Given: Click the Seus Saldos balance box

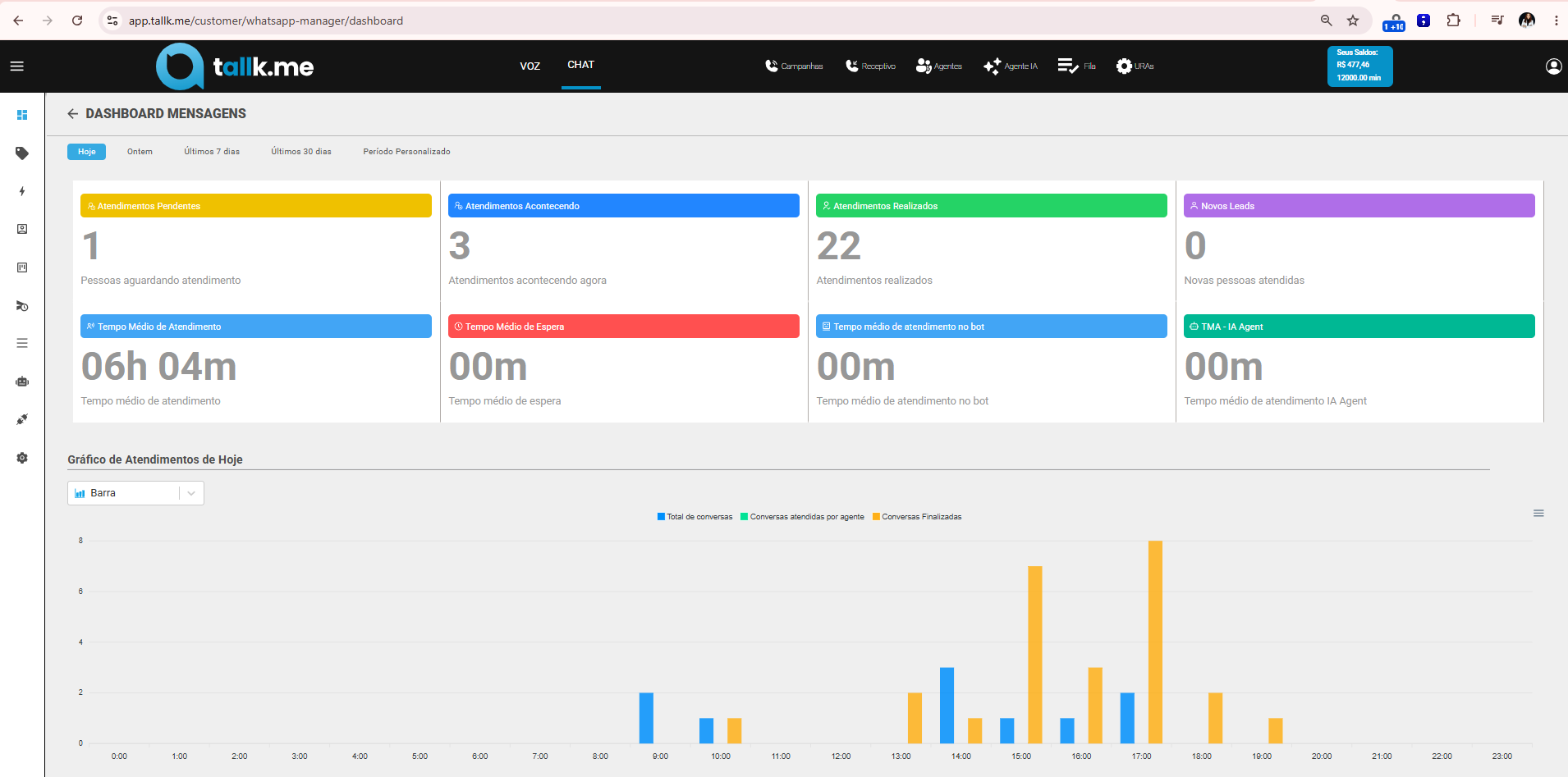Looking at the screenshot, I should [1359, 66].
